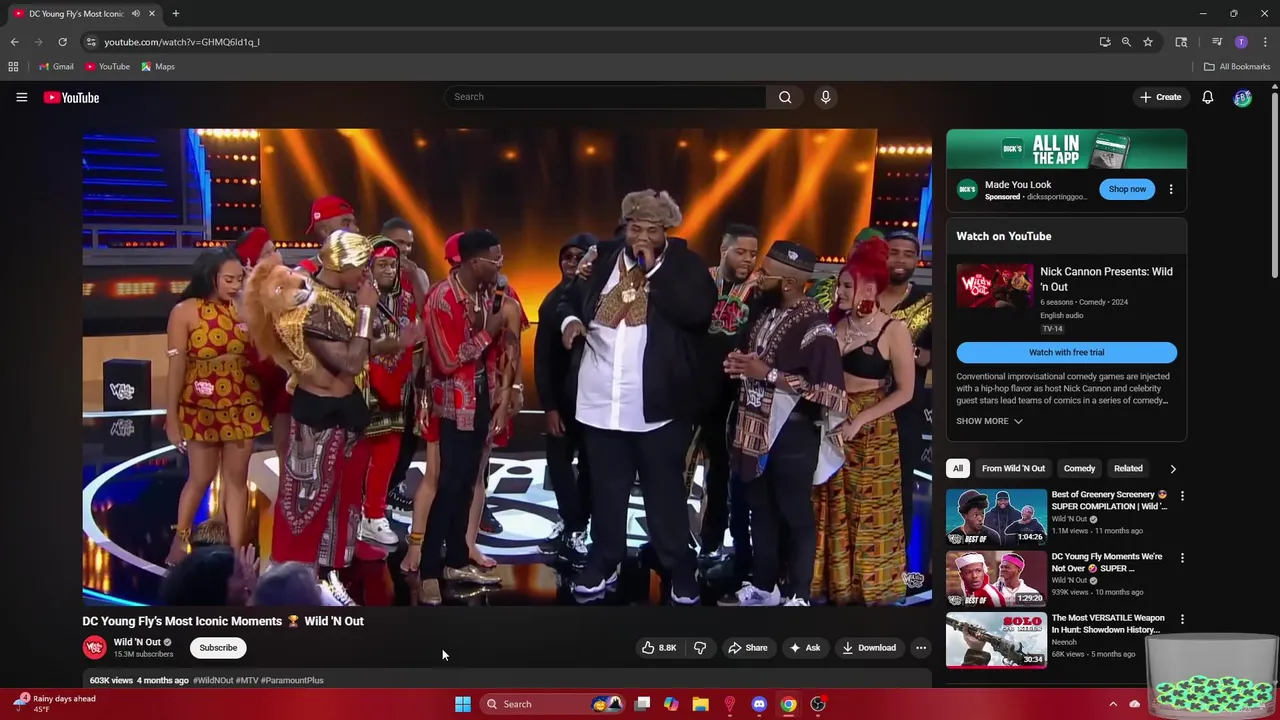1280x720 pixels.
Task: Click the YouTube search input field
Action: (x=605, y=97)
